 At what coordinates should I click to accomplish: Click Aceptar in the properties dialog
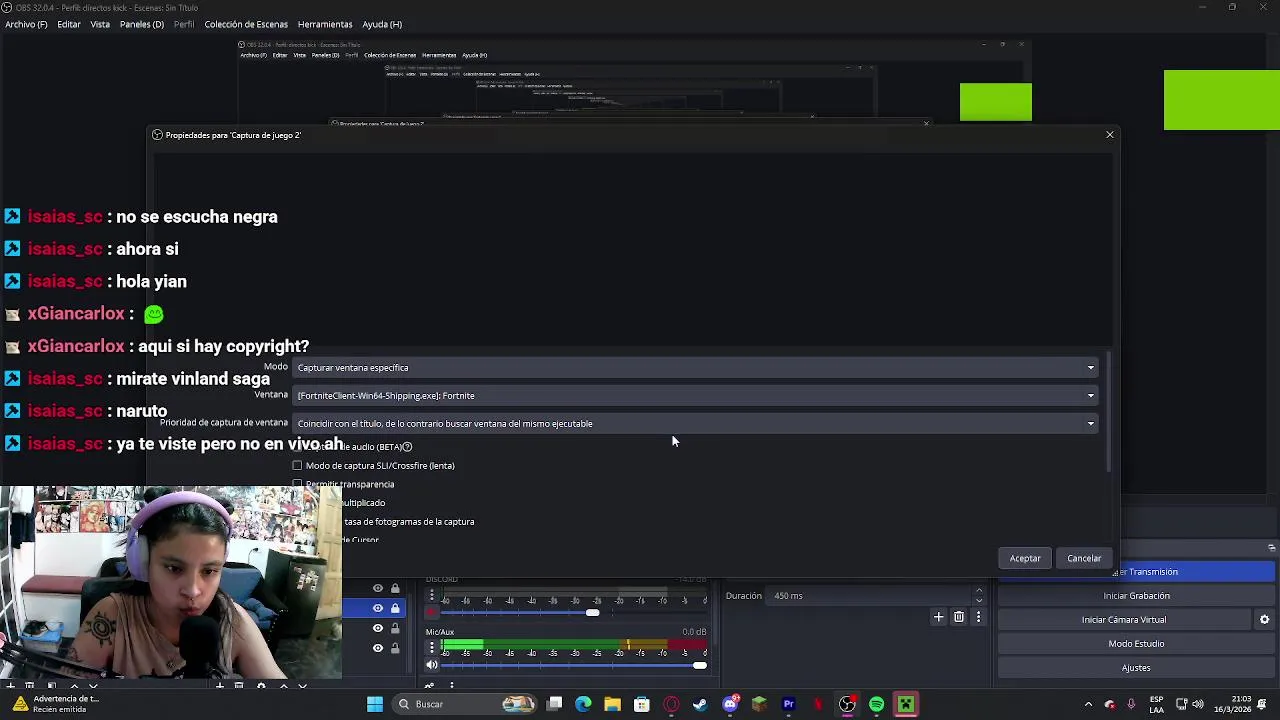(x=1025, y=558)
